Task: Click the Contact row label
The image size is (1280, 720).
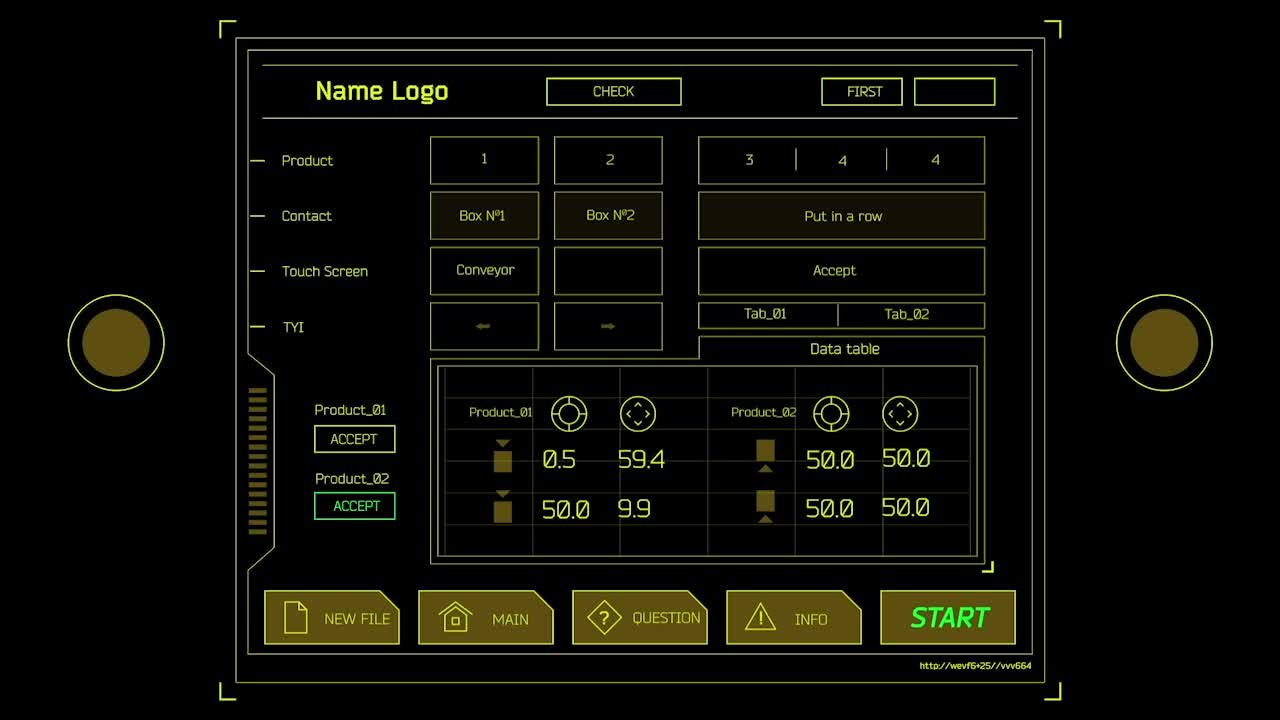Action: coord(306,216)
